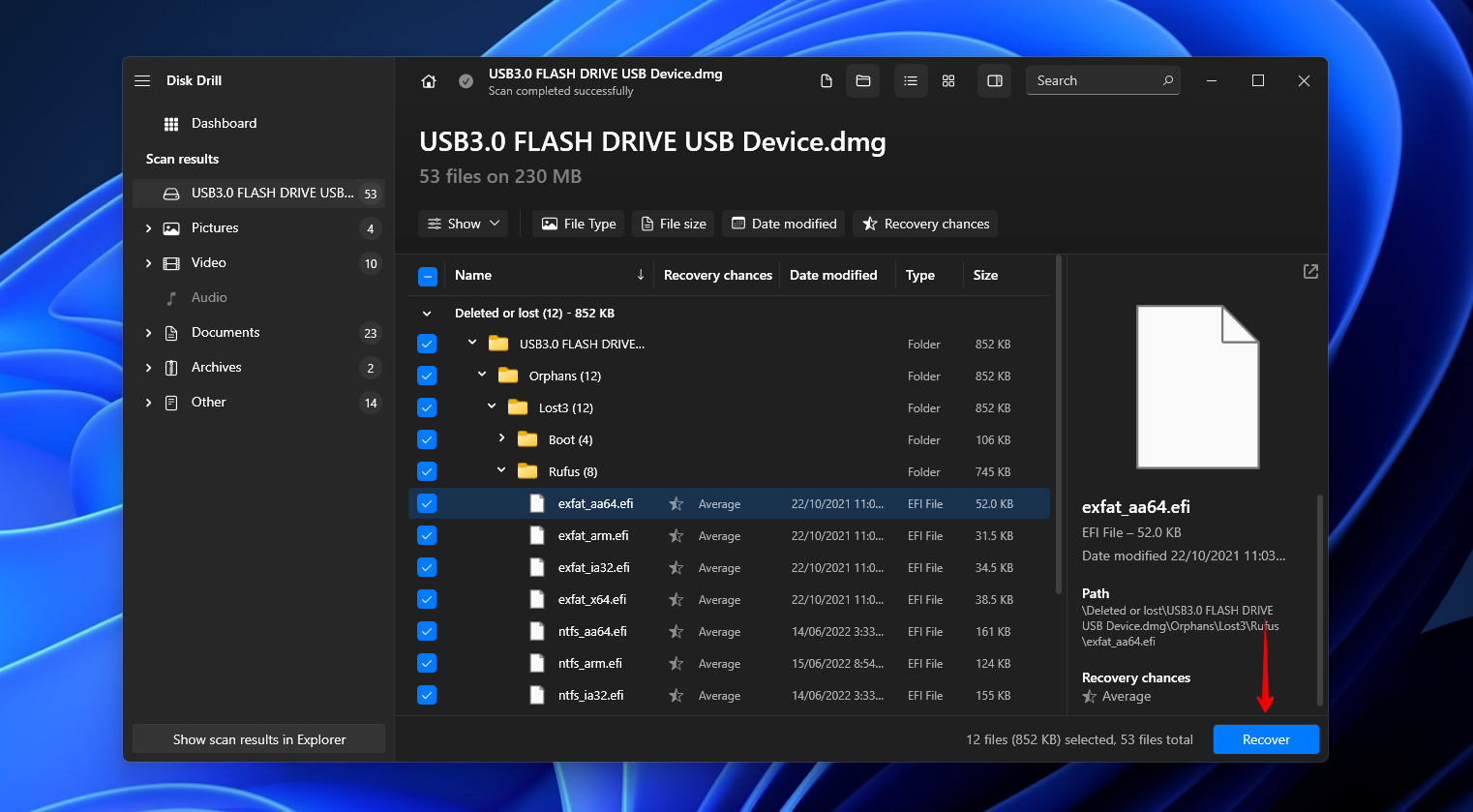Screen dimensions: 1473x812
Task: Click the star icon for exfat_aa64.efi
Action: pos(676,504)
